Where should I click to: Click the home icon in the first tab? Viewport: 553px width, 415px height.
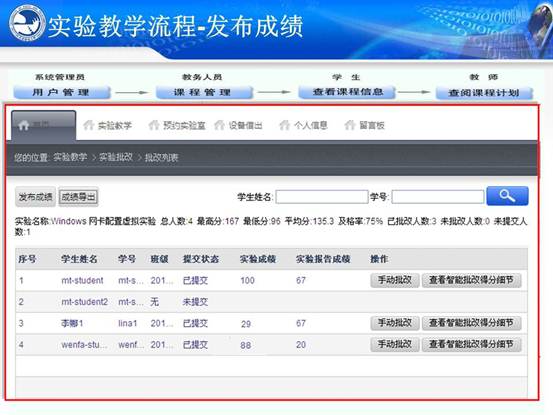click(x=24, y=125)
